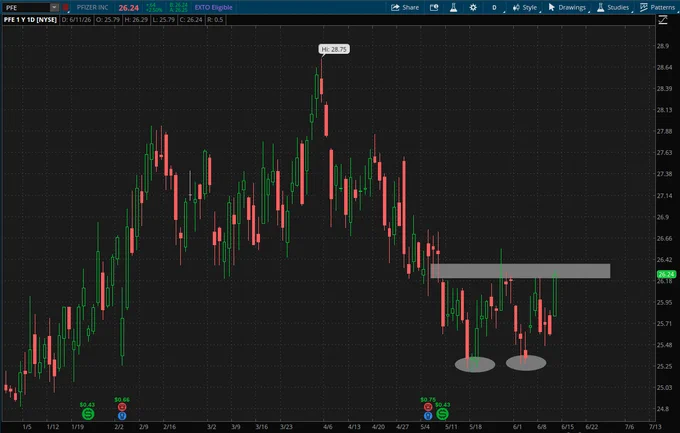Click the +2.50% change value
This screenshot has width=680, height=433.
pos(154,10)
